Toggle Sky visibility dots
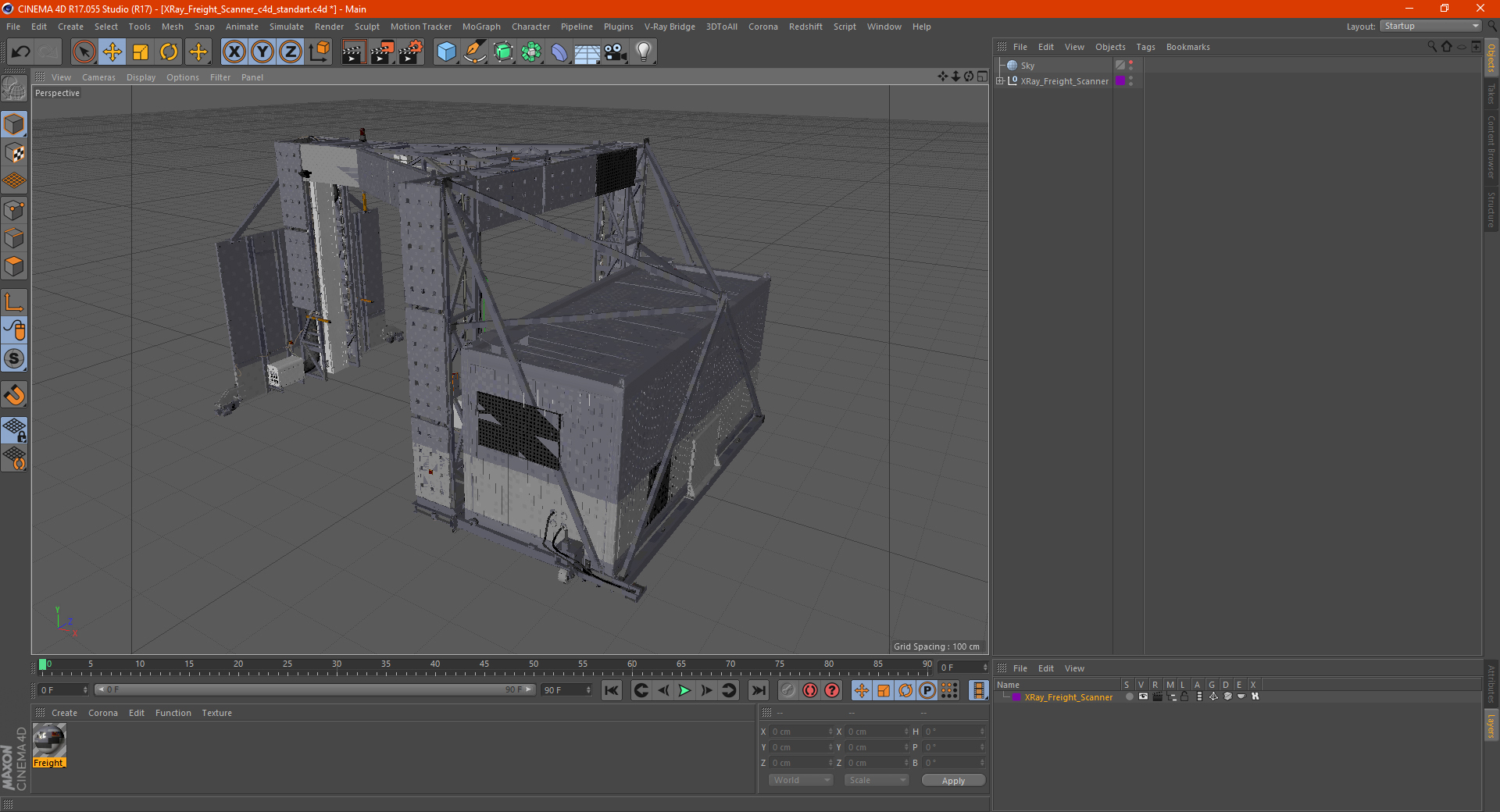Screen dimensions: 1500x812 pyautogui.click(x=1131, y=66)
